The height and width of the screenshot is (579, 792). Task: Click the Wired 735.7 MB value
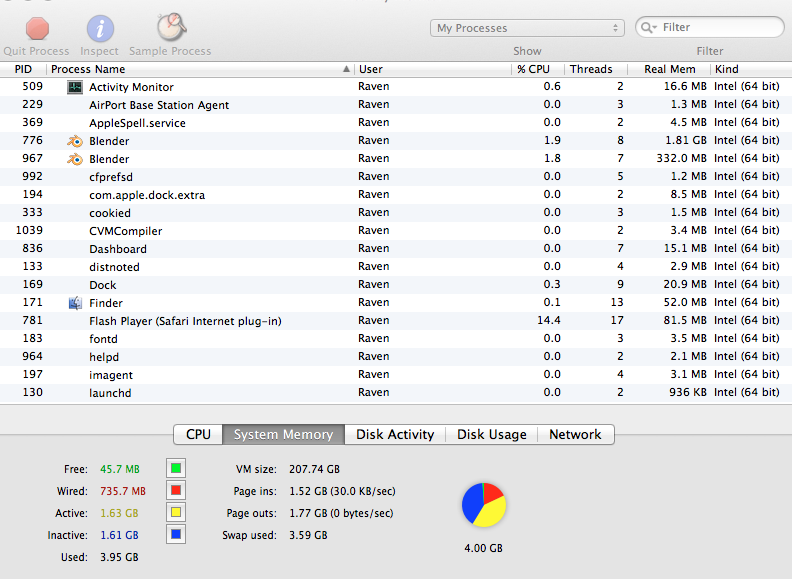click(x=123, y=491)
